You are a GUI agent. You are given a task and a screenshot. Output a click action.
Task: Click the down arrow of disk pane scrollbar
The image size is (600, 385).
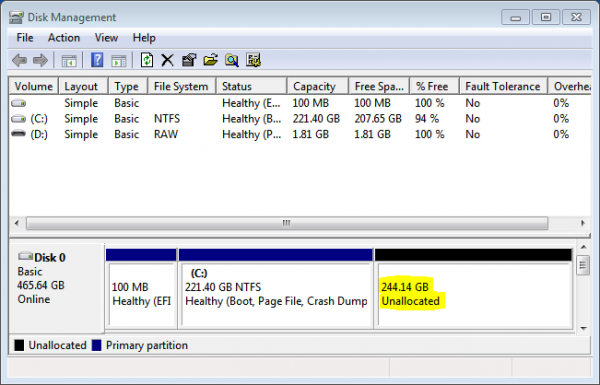(584, 328)
